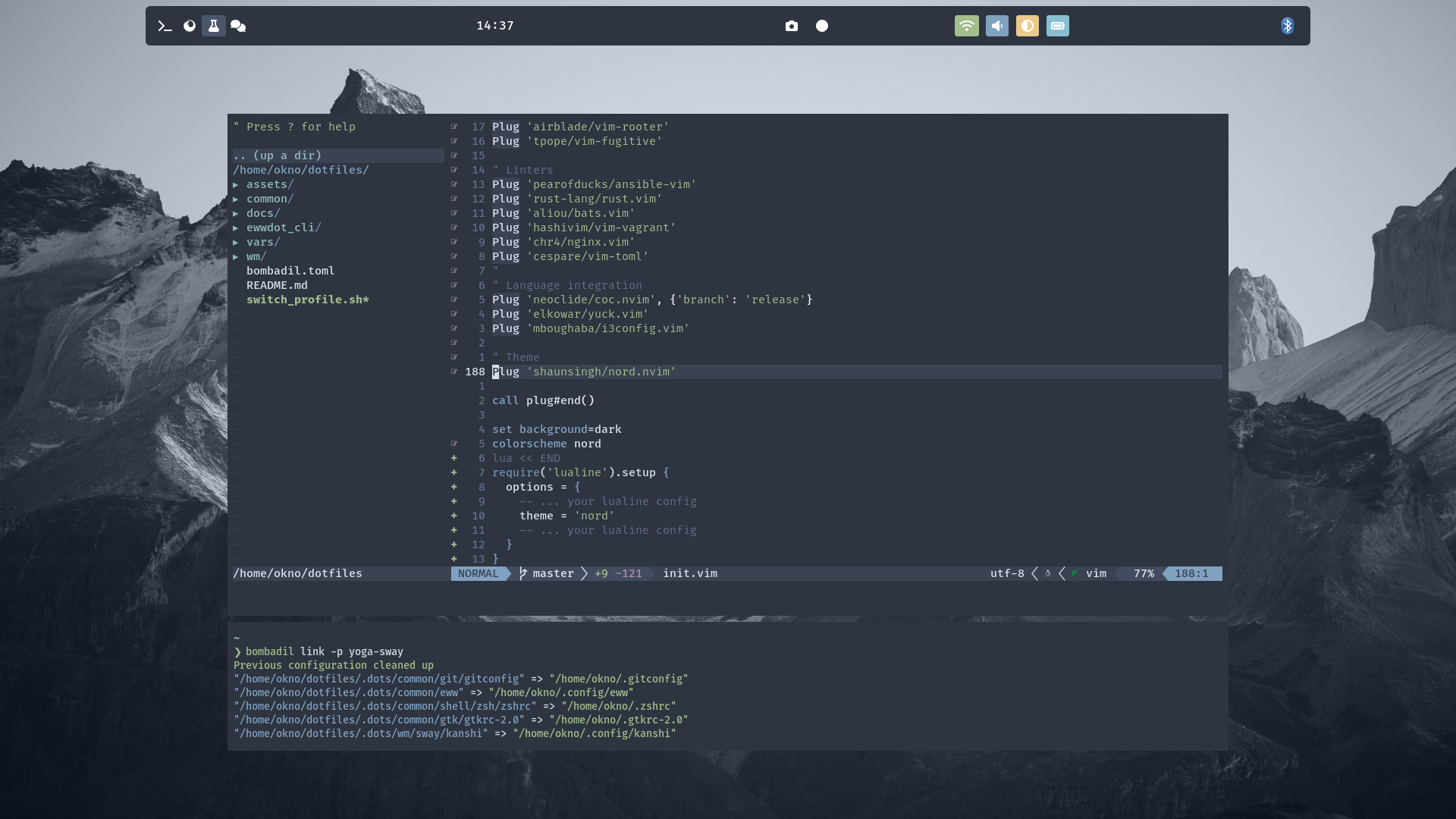Click the 'elkowar/yuck.vim' plugin string

point(588,314)
